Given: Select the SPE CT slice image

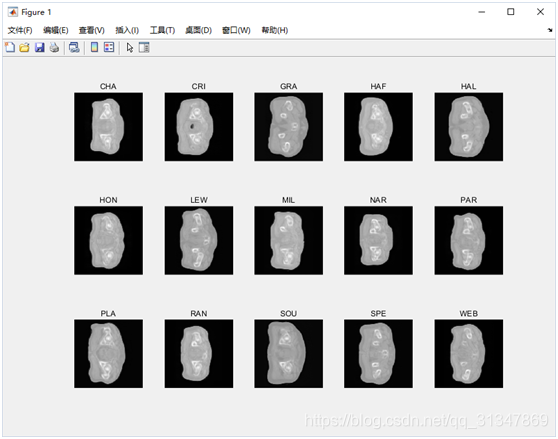Looking at the screenshot, I should (378, 354).
